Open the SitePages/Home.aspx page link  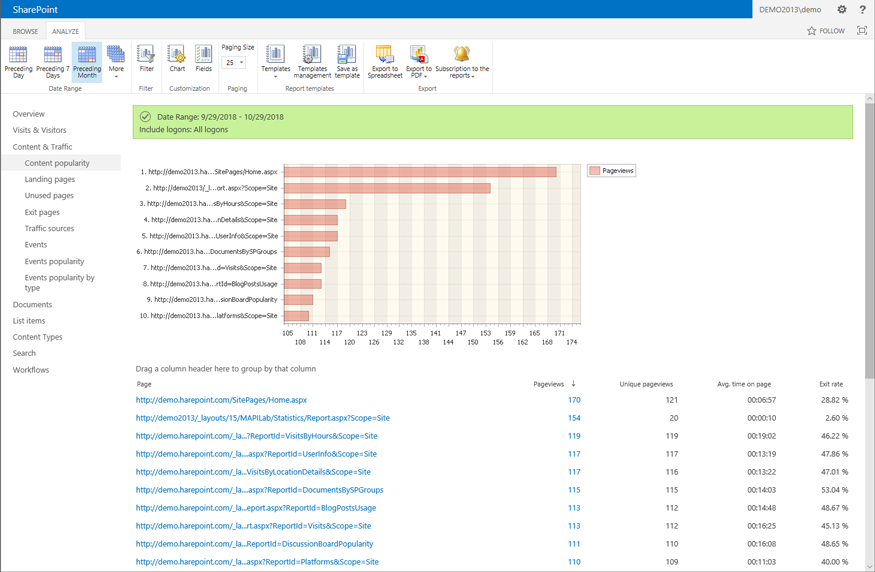pos(221,400)
